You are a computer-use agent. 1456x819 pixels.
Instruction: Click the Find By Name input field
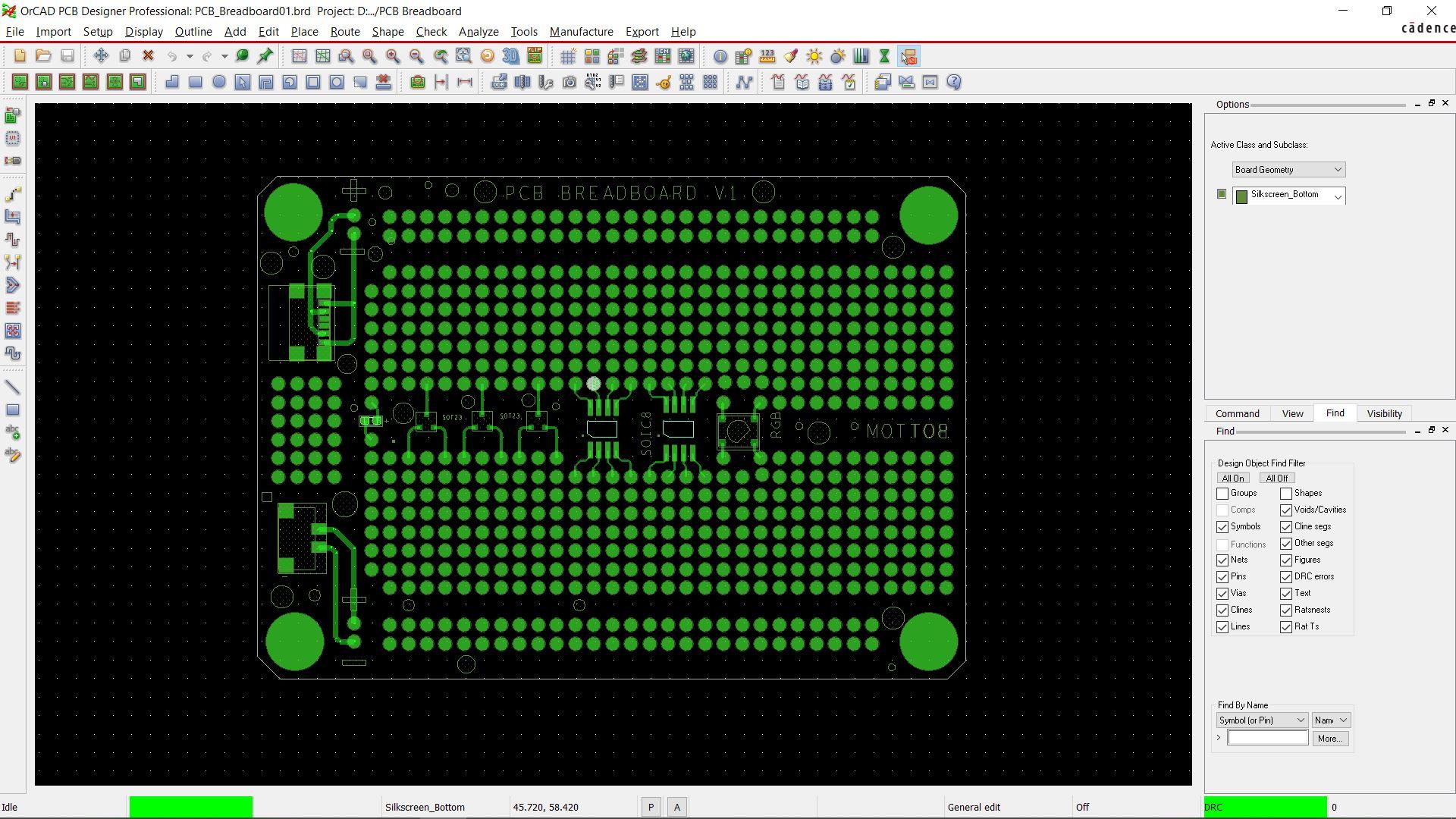click(1267, 738)
